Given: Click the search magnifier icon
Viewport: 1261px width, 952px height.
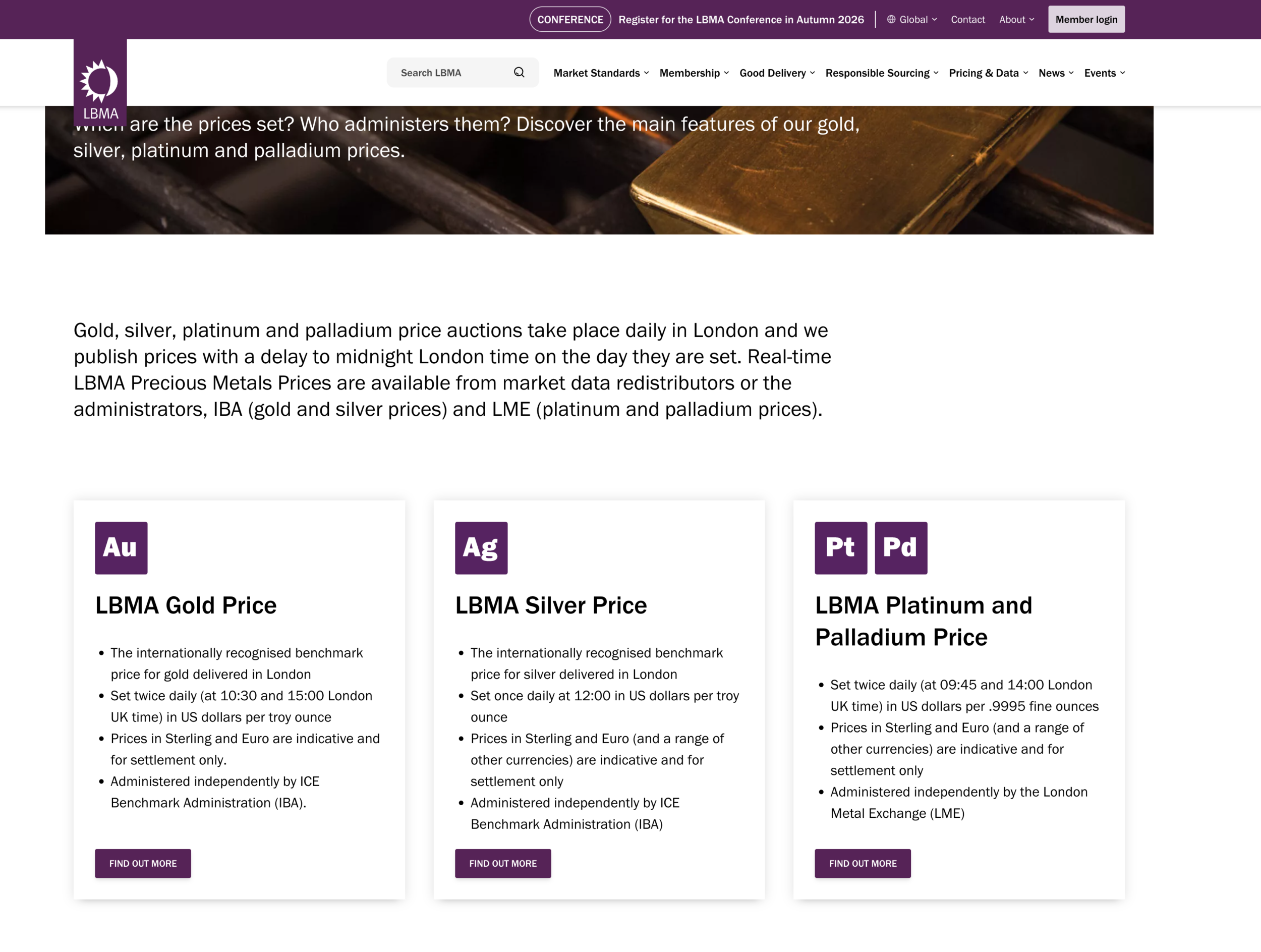Looking at the screenshot, I should pos(519,73).
